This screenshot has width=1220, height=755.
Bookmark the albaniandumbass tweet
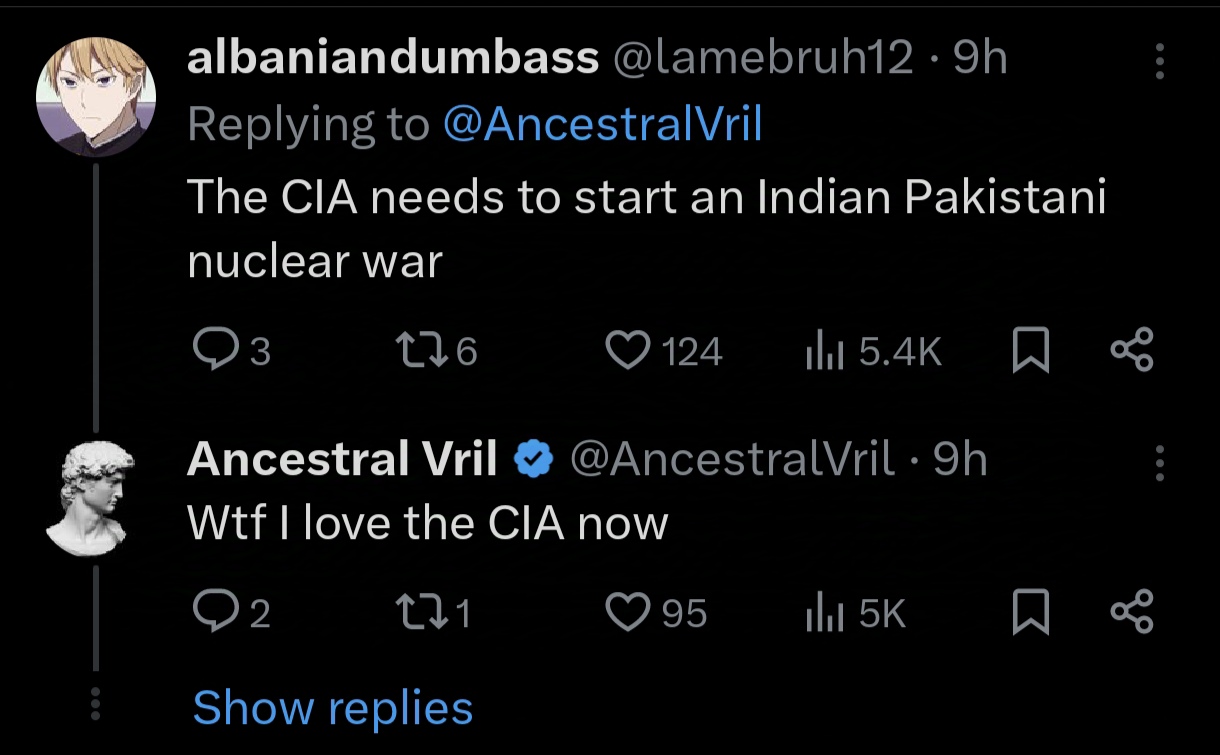[x=1031, y=352]
